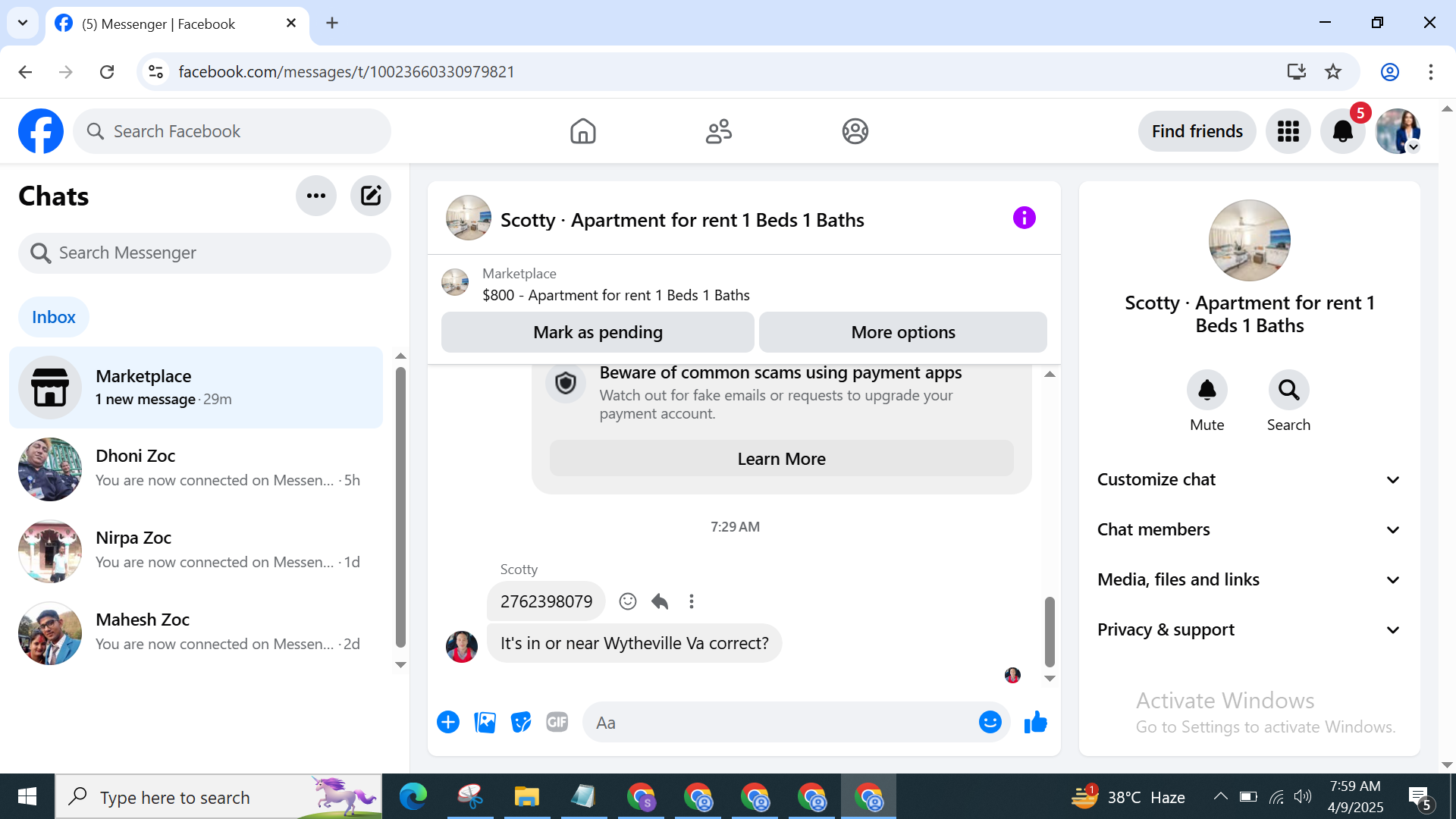Expand Privacy & support section
The height and width of the screenshot is (819, 1456).
pos(1249,629)
